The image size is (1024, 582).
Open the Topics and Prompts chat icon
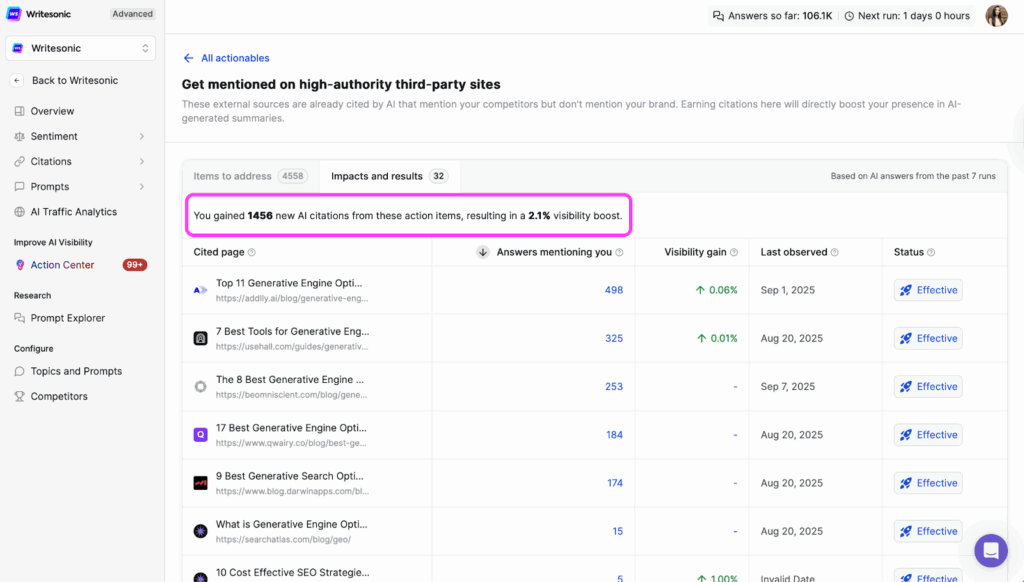click(20, 371)
